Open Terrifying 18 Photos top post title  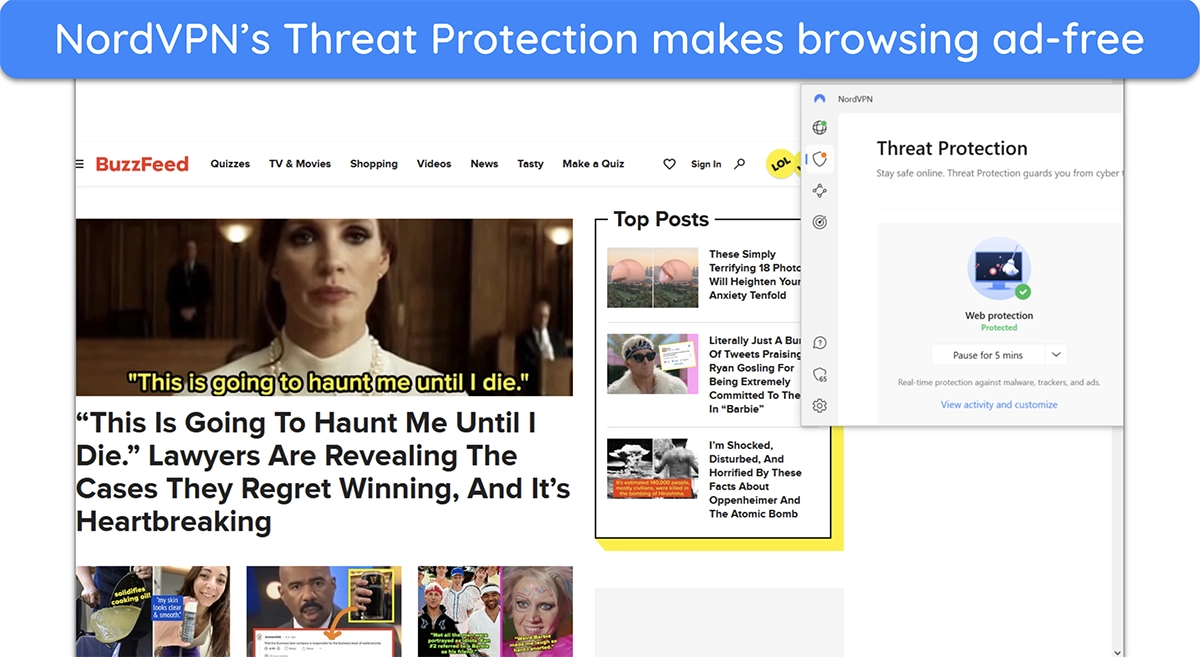tap(755, 275)
